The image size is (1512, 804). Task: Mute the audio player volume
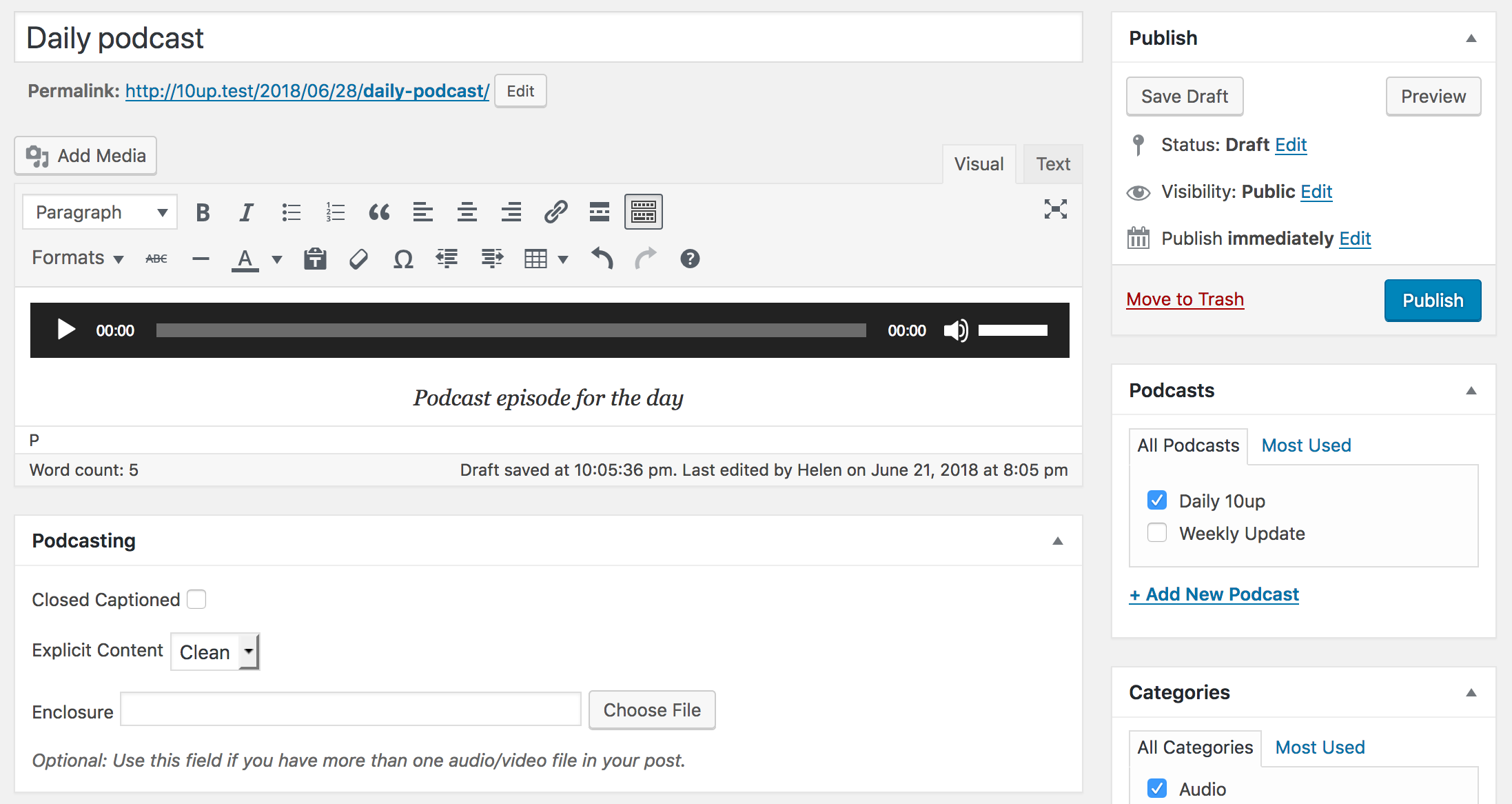point(956,330)
